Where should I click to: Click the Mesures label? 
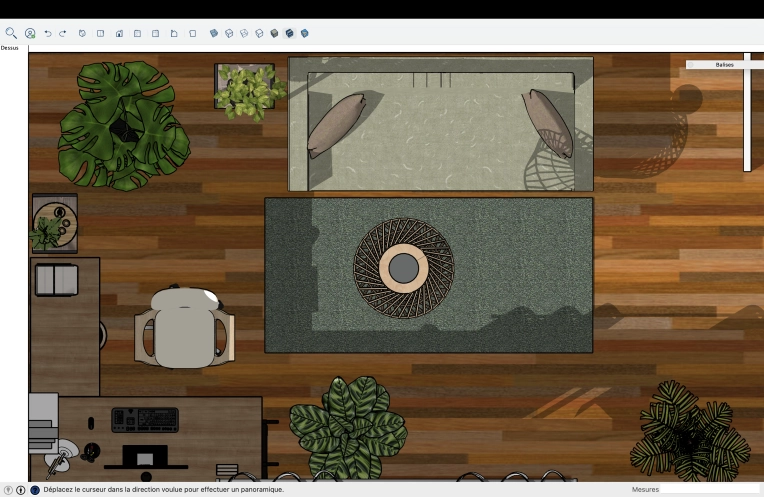pos(645,489)
